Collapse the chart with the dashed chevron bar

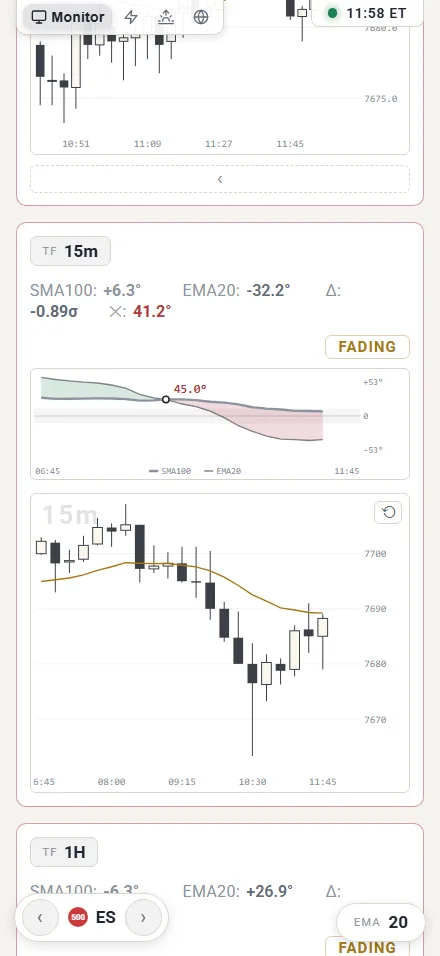(x=220, y=179)
